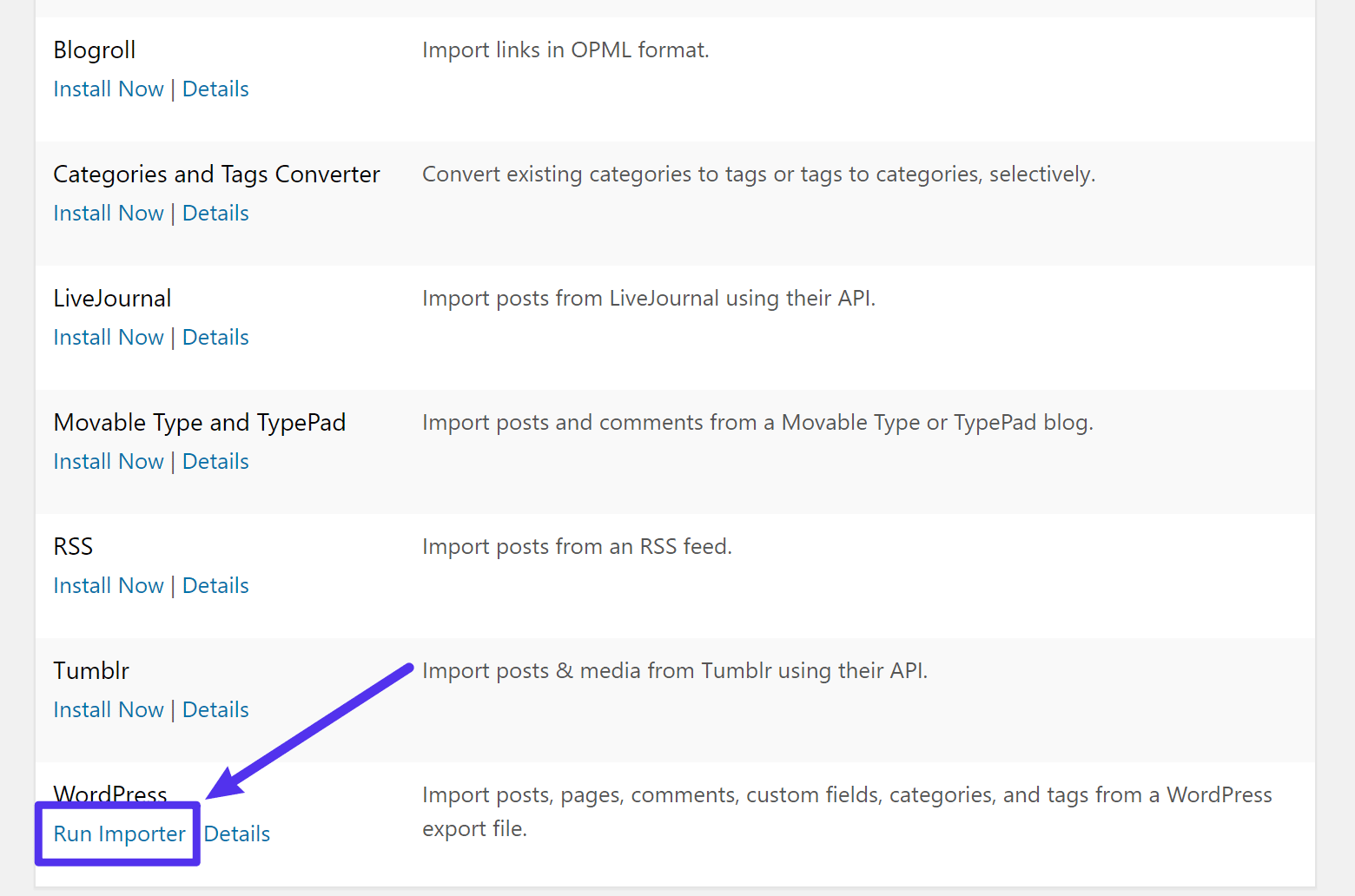This screenshot has width=1355, height=896.
Task: Select the Blogroll importer row title
Action: click(94, 49)
